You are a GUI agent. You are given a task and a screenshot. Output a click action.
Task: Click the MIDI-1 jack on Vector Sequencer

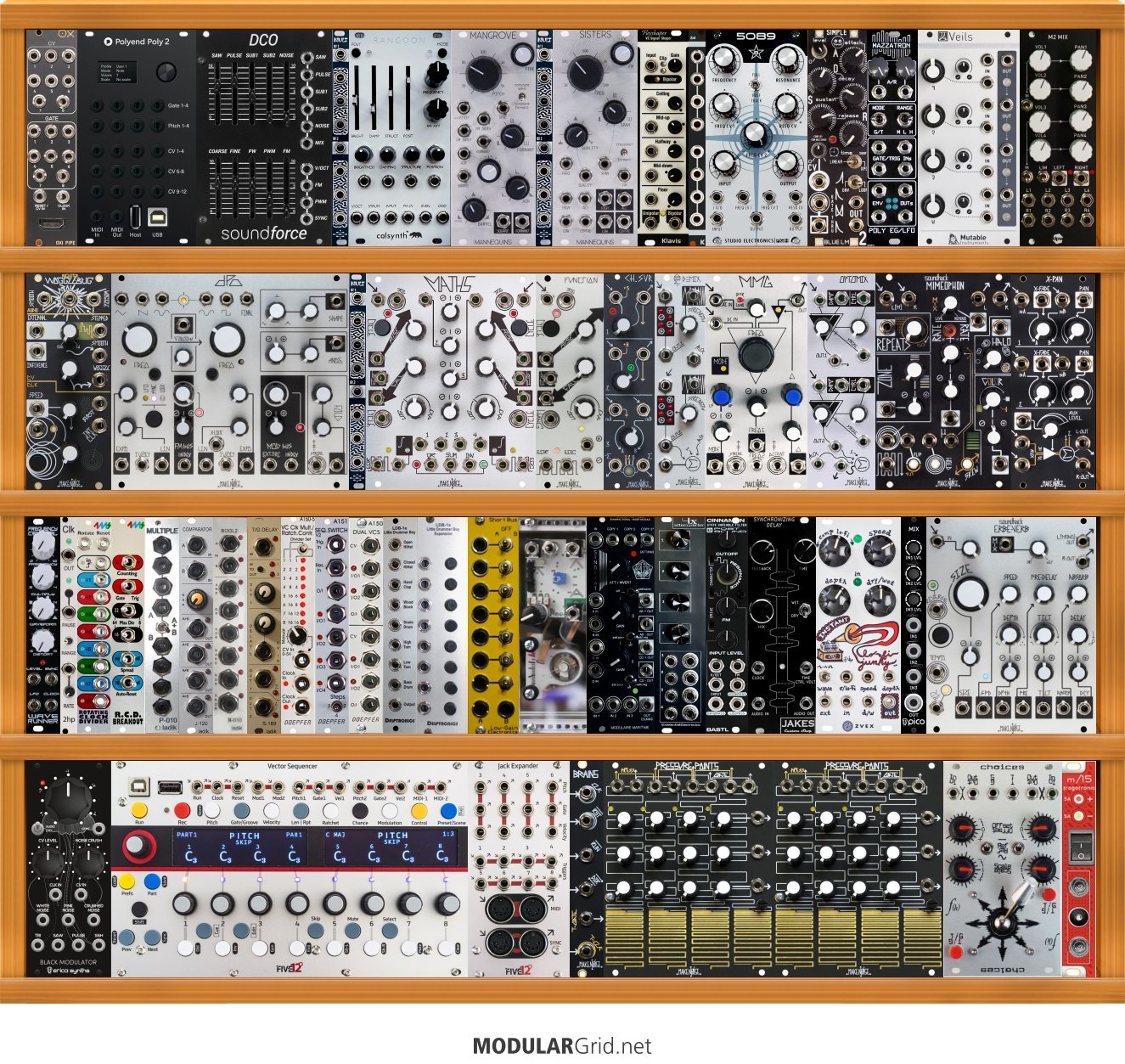pos(420,785)
